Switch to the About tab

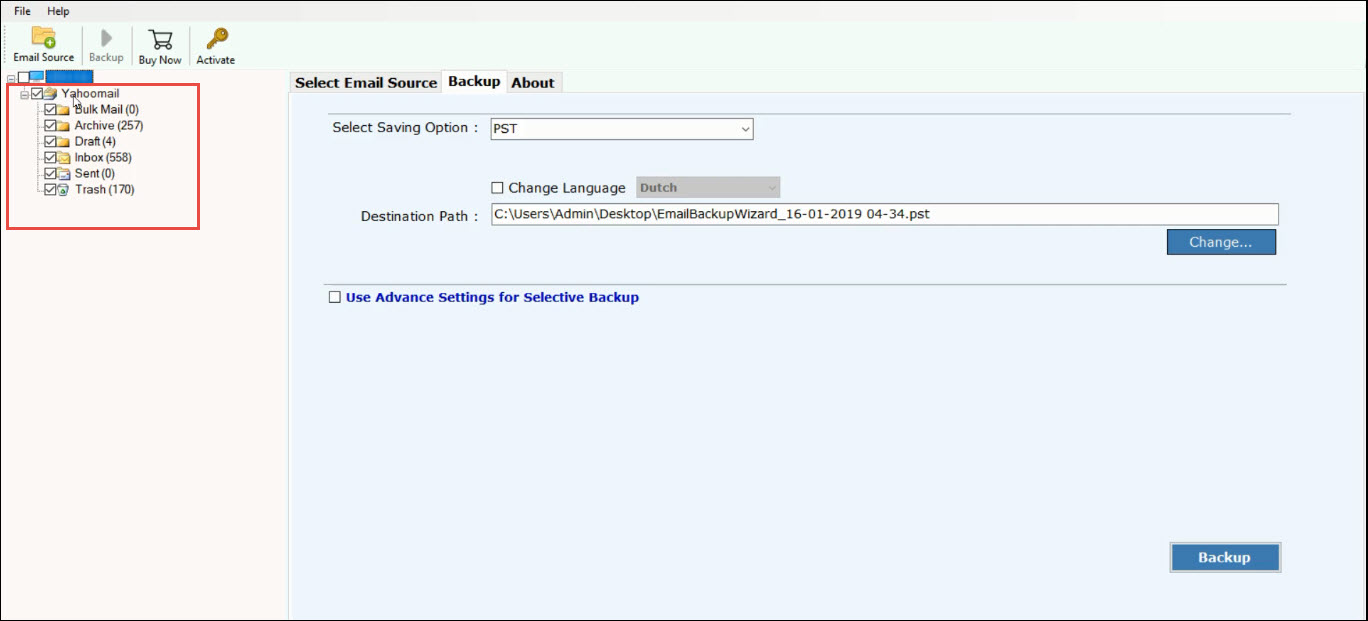[533, 83]
